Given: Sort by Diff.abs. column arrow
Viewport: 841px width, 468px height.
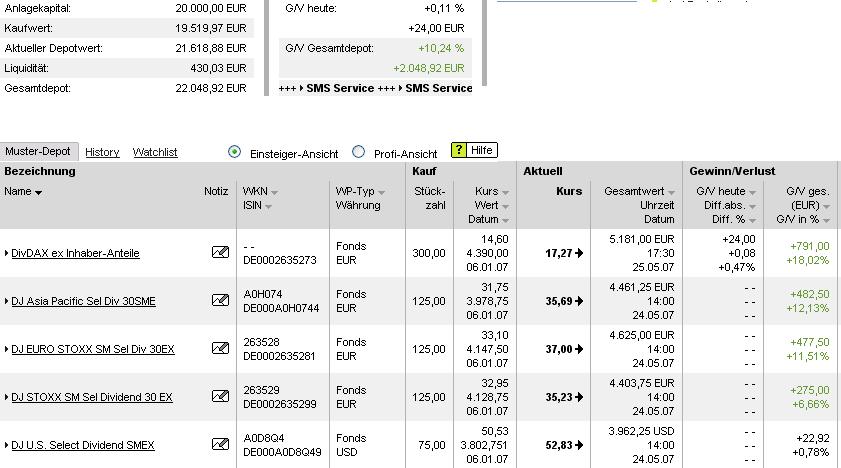Looking at the screenshot, I should click(x=752, y=206).
